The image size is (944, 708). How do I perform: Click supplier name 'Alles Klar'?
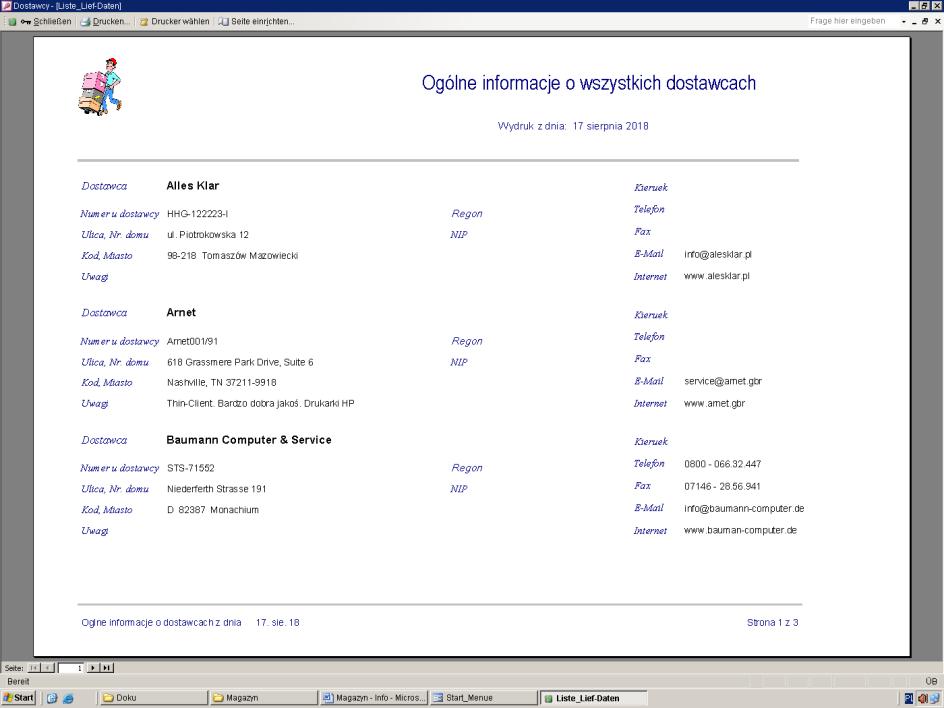click(x=193, y=185)
